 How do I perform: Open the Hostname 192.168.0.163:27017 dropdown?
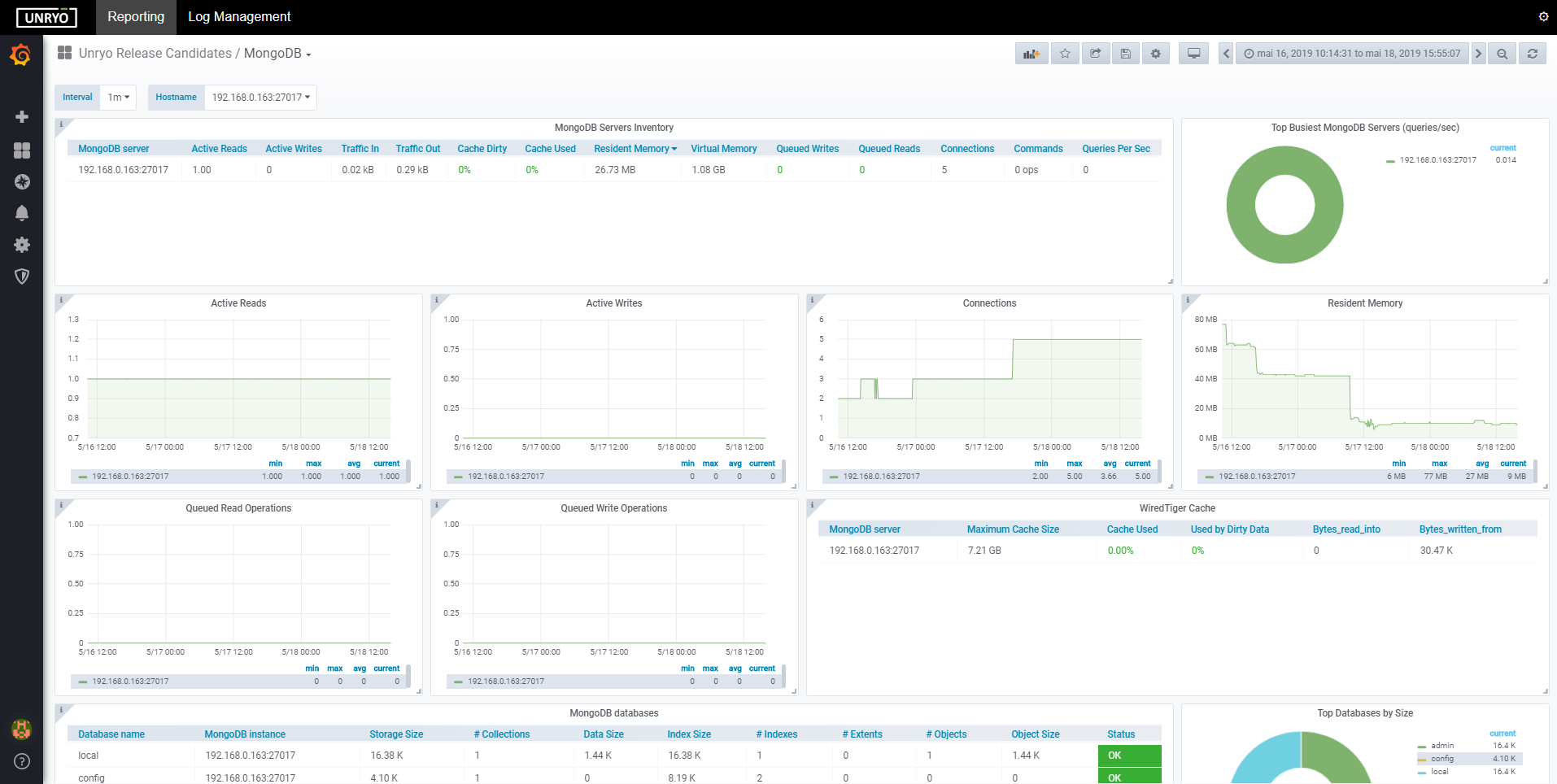pyautogui.click(x=261, y=97)
